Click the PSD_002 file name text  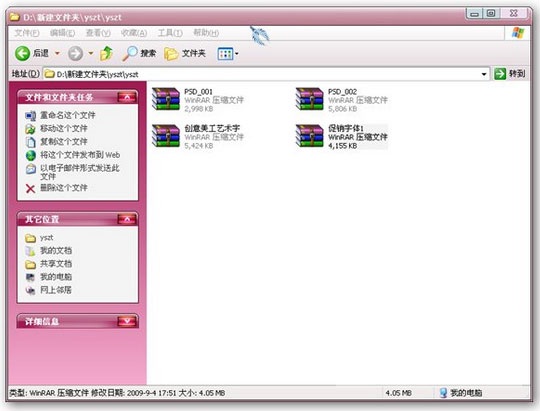pos(342,92)
